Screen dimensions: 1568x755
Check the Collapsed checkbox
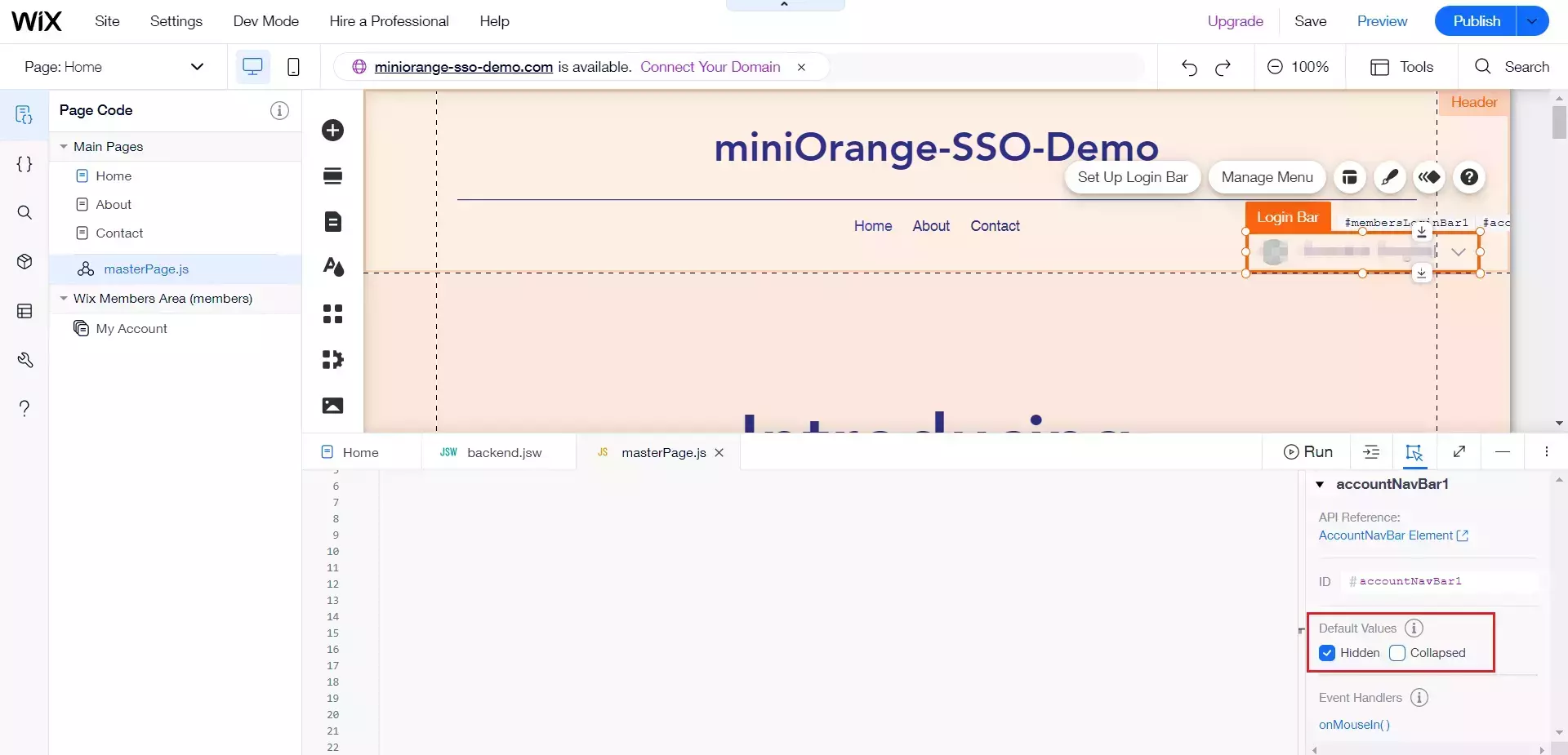(1398, 653)
